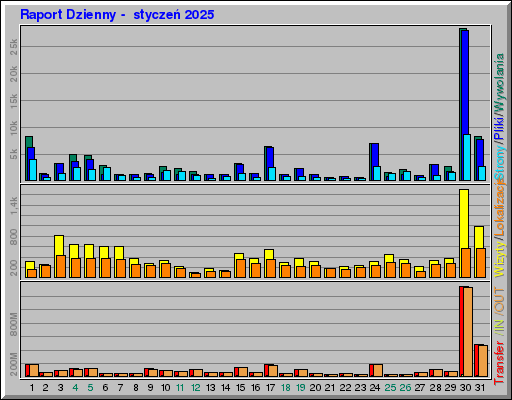Click day label "7" on the x-axis
Screen dimensions: 512x400
[120, 388]
